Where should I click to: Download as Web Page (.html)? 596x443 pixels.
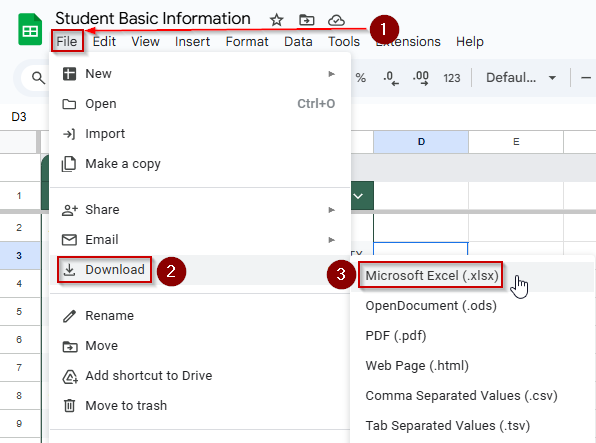point(472,366)
